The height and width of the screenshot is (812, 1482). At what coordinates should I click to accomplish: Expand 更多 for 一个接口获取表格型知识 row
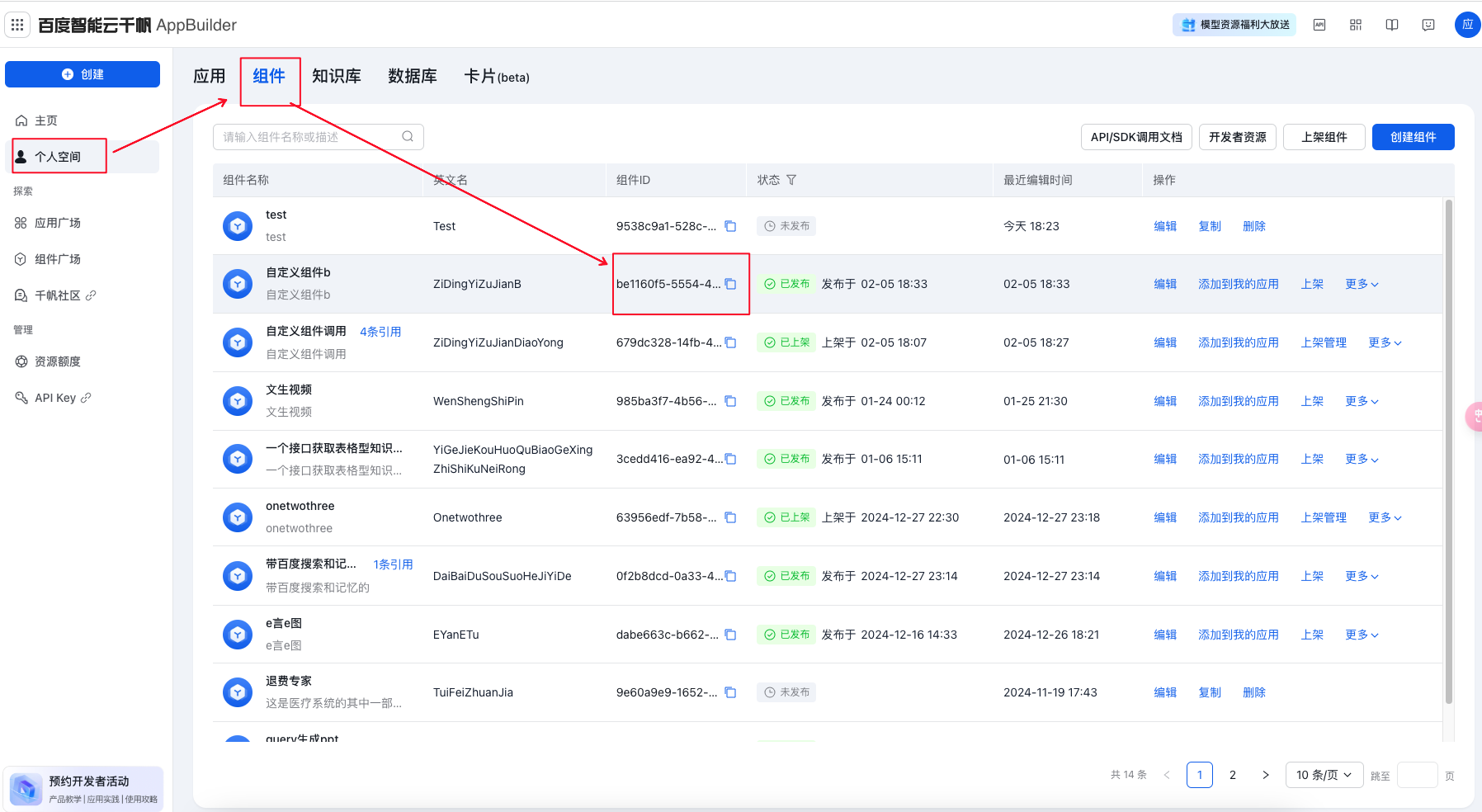click(1362, 459)
